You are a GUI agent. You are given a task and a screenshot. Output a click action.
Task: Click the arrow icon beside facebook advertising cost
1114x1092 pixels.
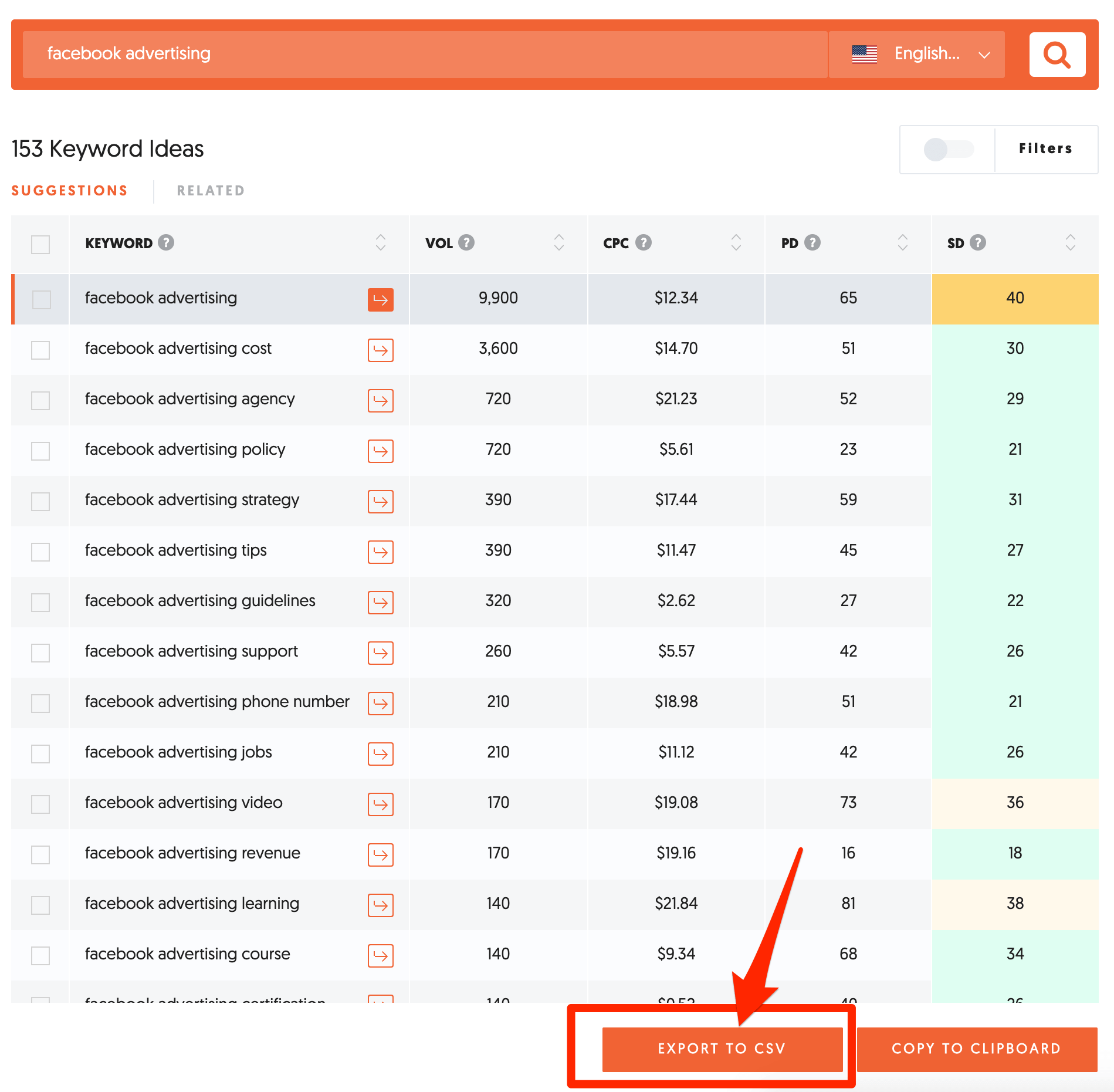tap(380, 350)
